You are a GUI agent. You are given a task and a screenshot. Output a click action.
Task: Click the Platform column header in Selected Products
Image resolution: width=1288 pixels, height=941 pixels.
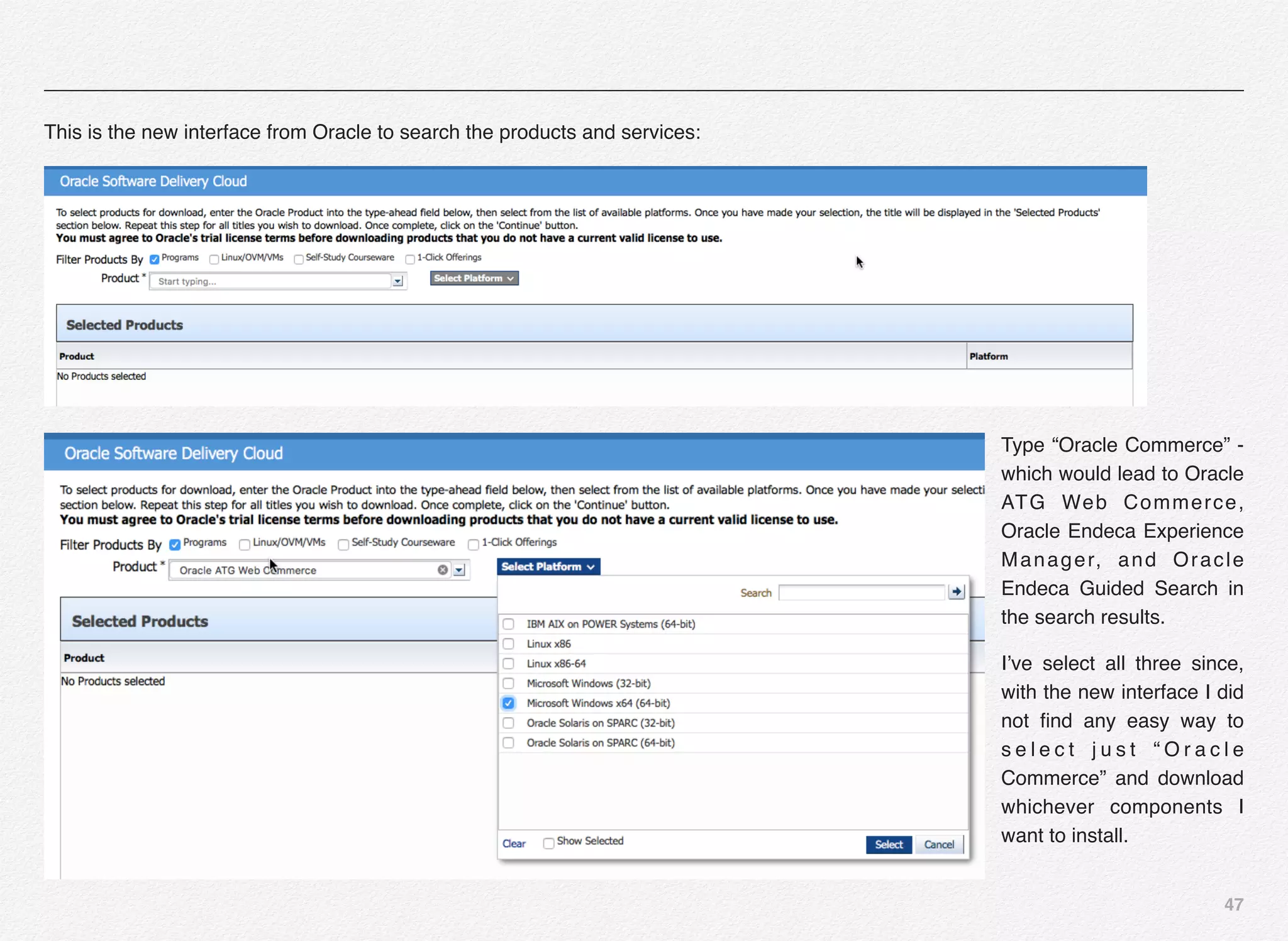pyautogui.click(x=1049, y=356)
